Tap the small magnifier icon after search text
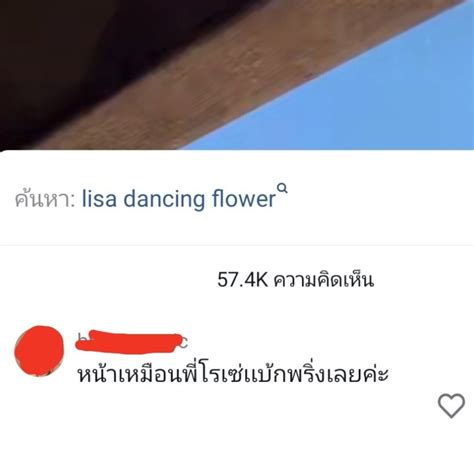The width and height of the screenshot is (474, 449). pos(282,189)
